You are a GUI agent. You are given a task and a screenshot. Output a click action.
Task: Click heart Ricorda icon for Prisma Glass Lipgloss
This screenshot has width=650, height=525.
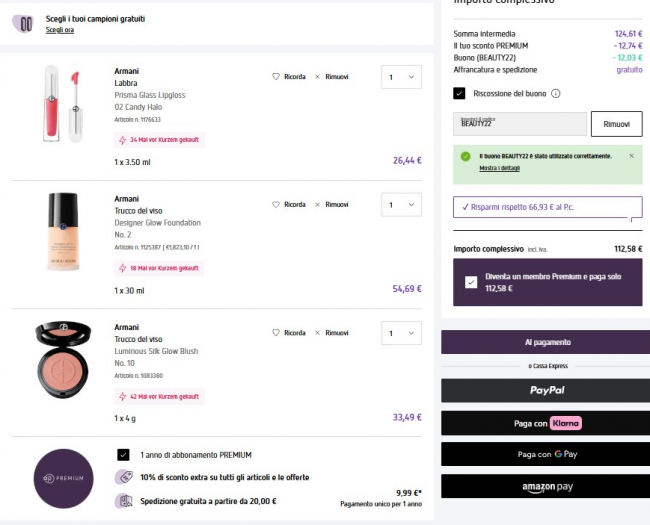pos(276,76)
